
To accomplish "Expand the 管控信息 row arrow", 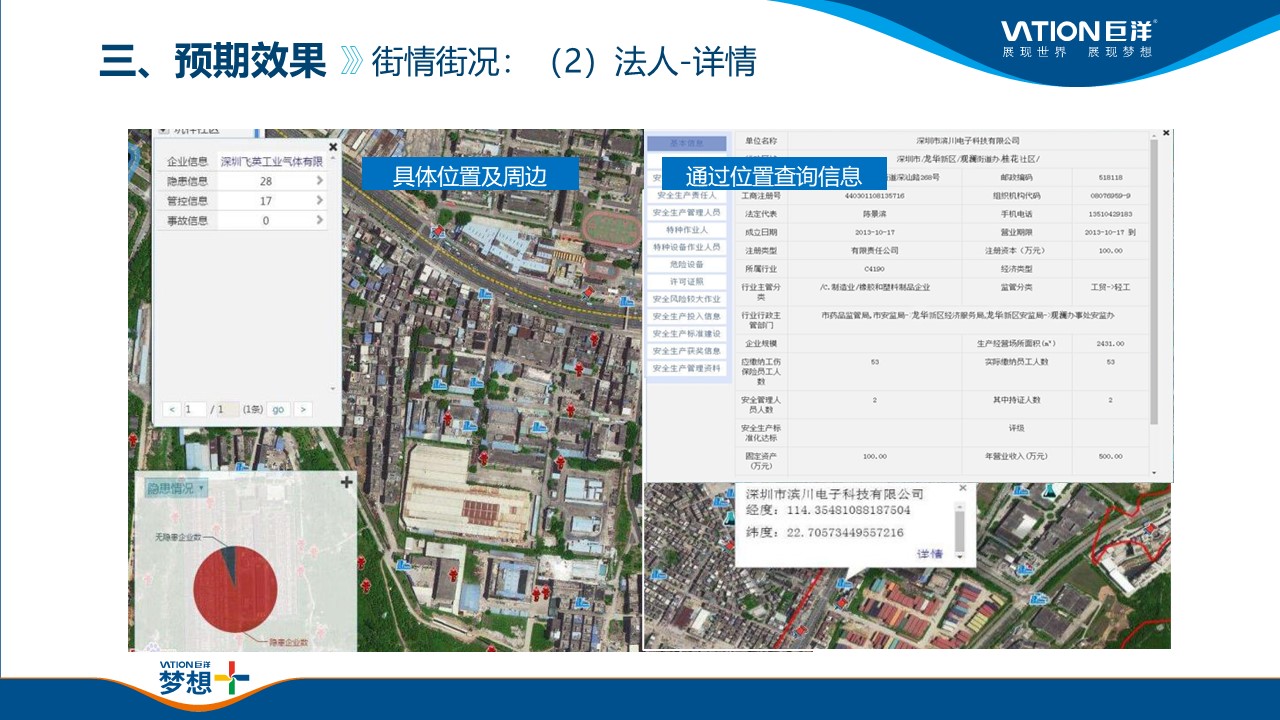I will (320, 200).
